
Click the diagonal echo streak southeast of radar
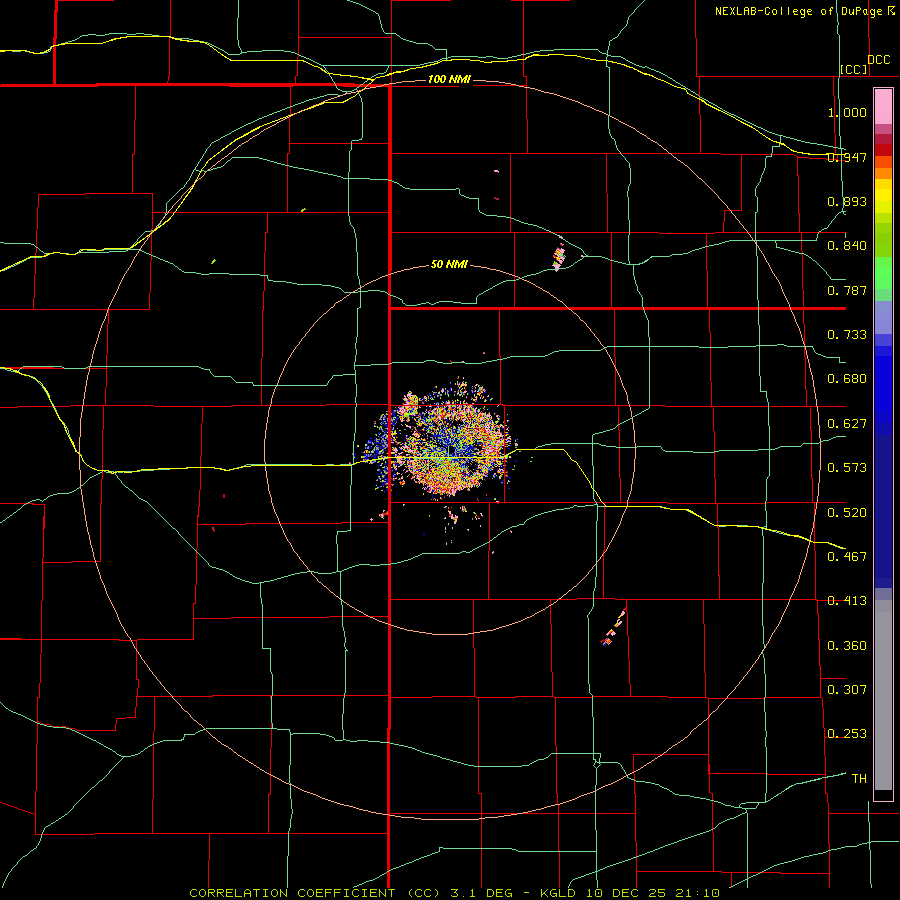tap(614, 627)
